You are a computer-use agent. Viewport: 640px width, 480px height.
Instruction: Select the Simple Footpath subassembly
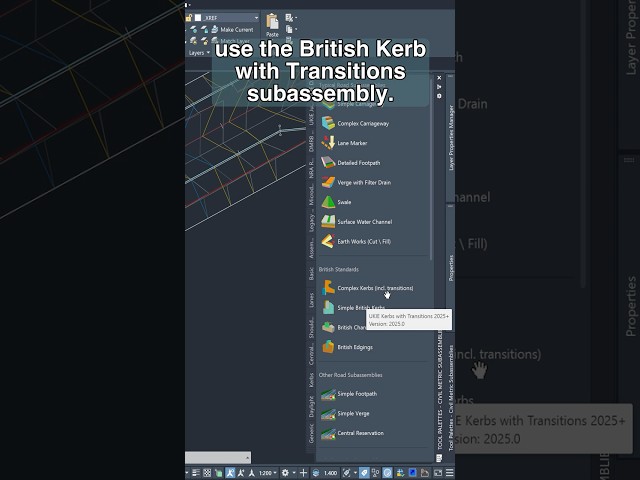(349, 393)
